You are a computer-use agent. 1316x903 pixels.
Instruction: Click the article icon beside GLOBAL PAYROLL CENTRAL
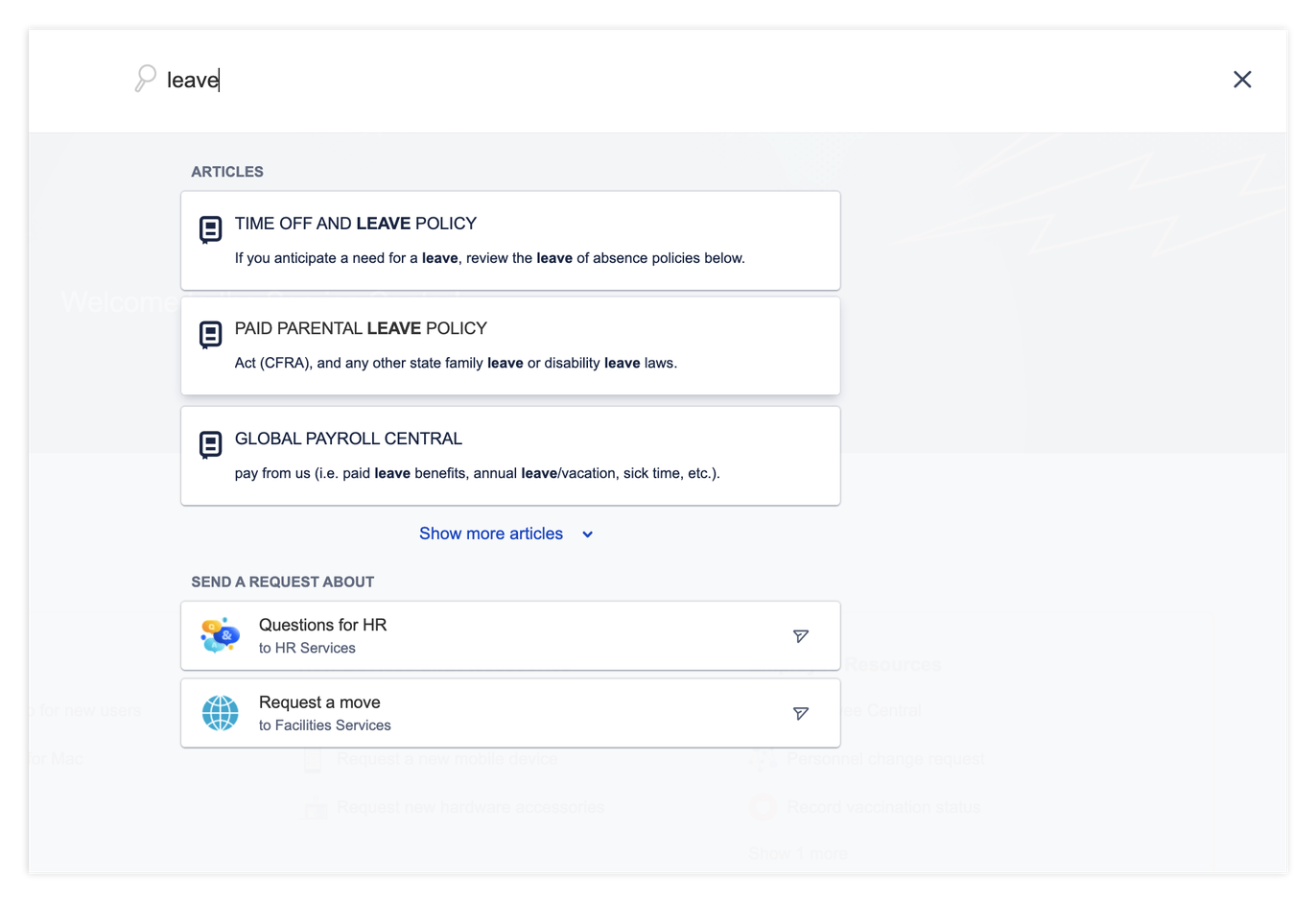click(210, 444)
